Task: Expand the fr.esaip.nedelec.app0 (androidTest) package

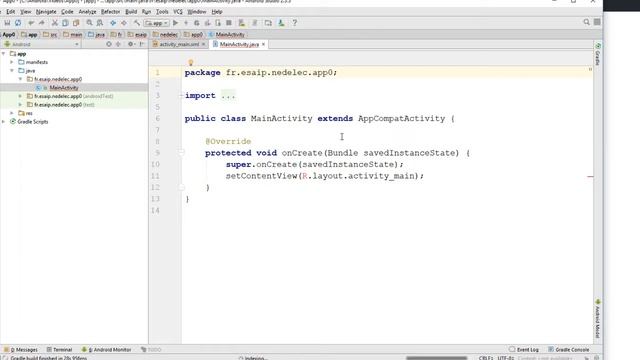Action: click(20, 96)
